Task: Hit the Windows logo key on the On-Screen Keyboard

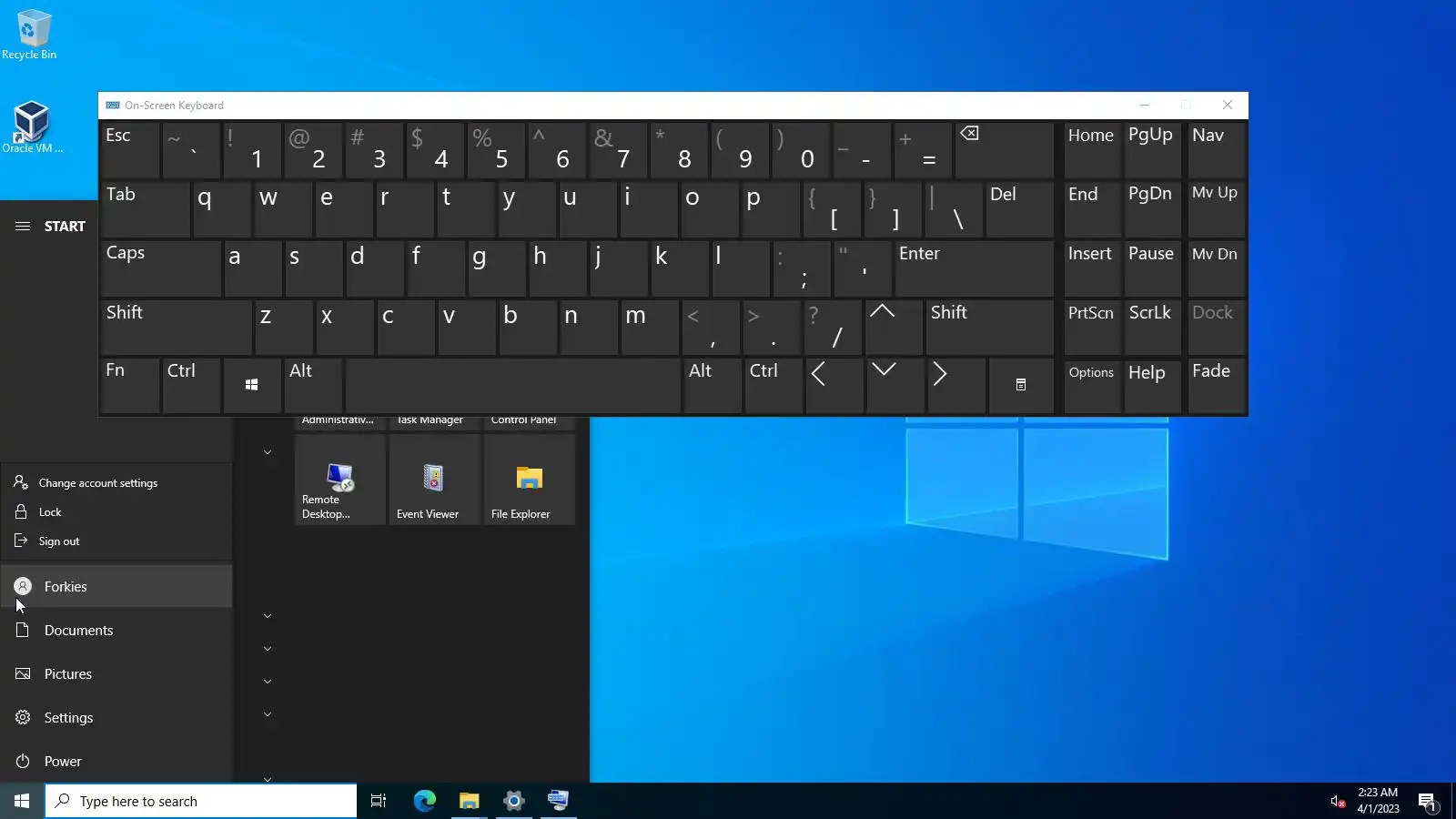Action: tap(251, 385)
